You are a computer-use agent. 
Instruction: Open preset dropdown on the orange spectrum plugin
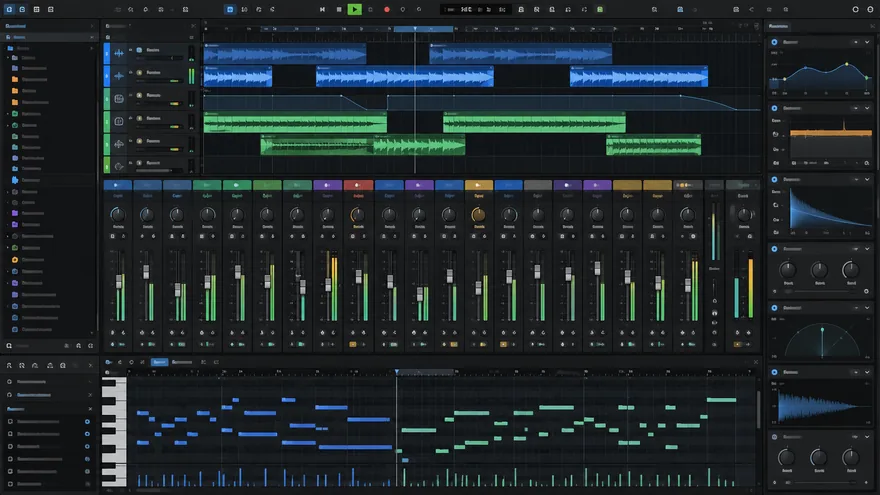(856, 108)
